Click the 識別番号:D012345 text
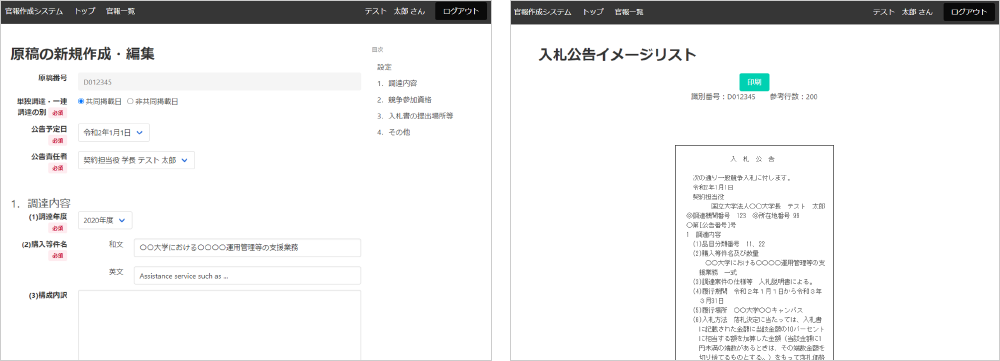 pyautogui.click(x=723, y=97)
